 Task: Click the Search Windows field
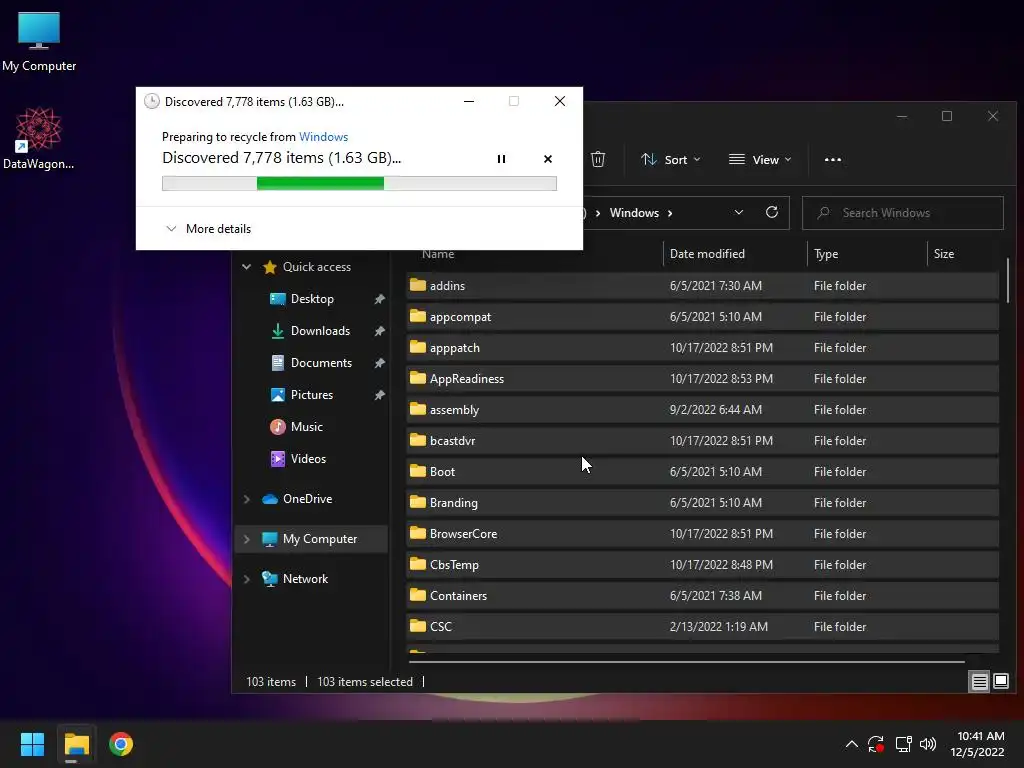[903, 213]
